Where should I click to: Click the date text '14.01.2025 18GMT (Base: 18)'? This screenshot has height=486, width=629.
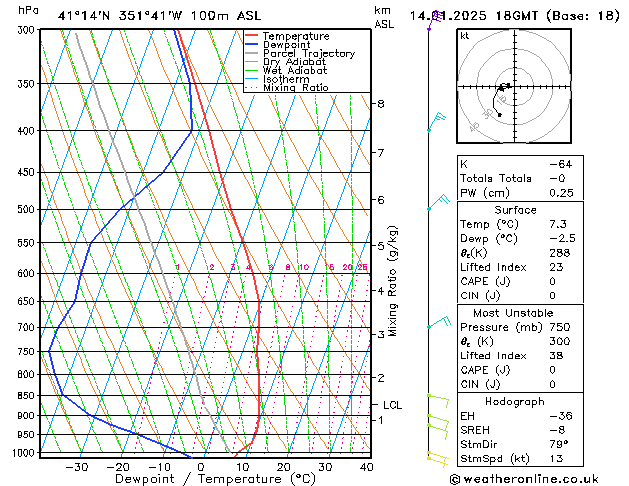(514, 16)
